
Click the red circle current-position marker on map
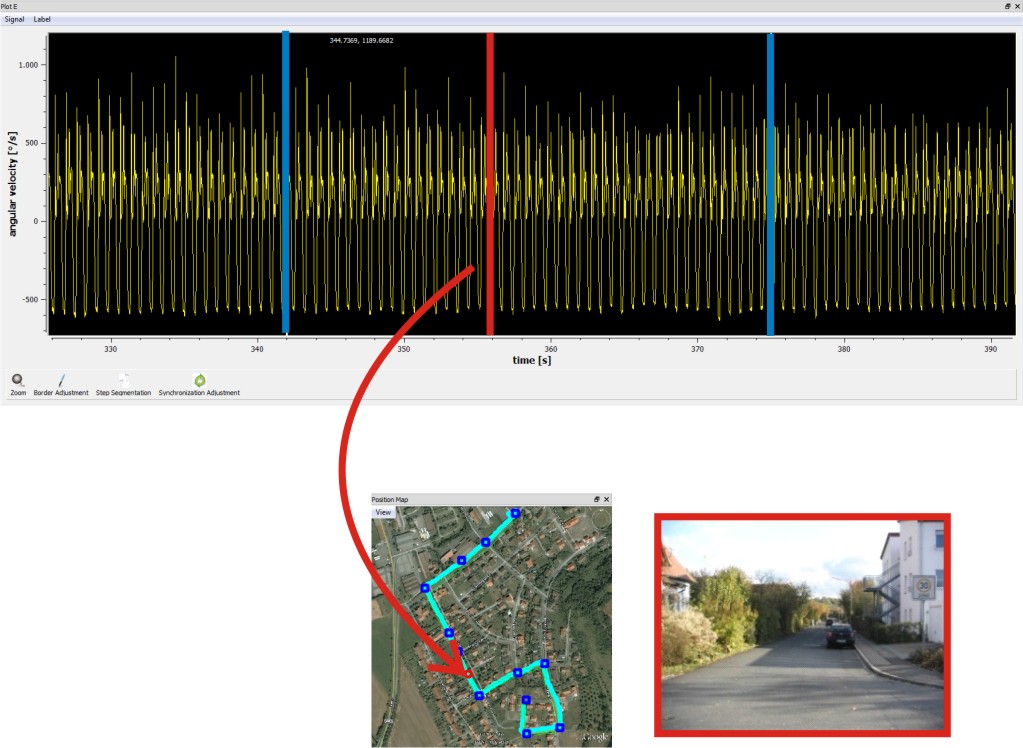coord(467,675)
